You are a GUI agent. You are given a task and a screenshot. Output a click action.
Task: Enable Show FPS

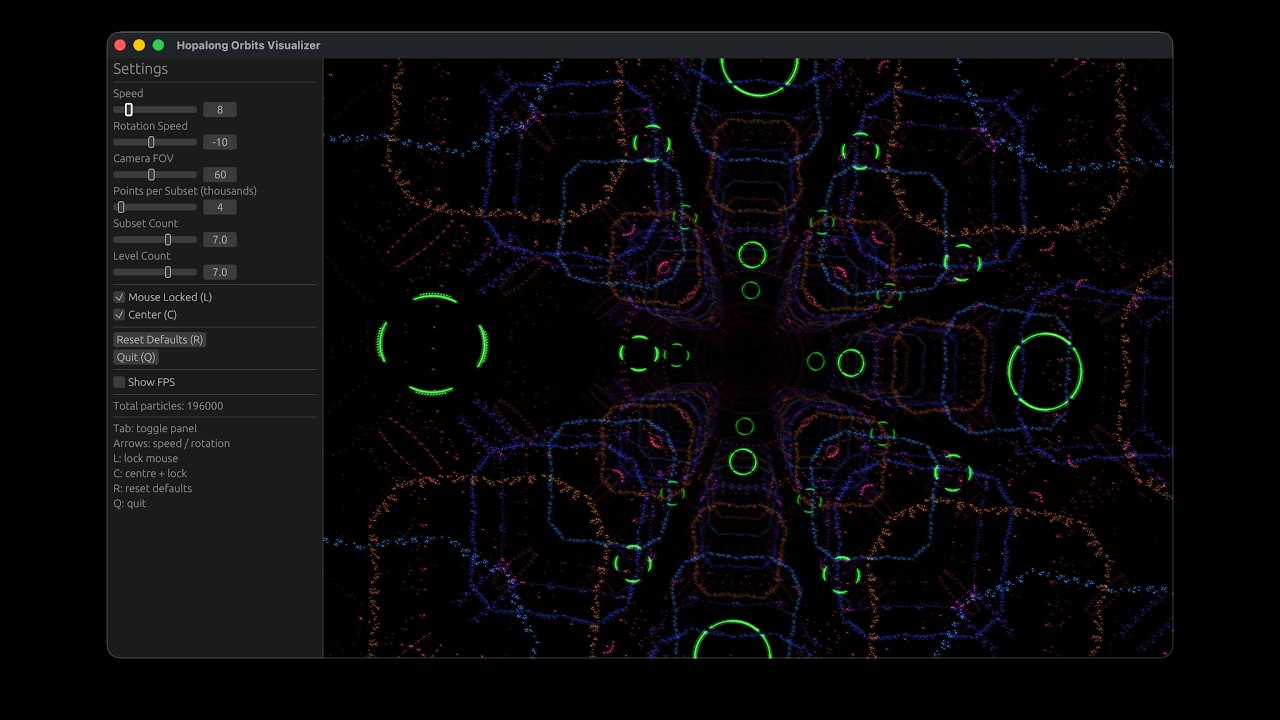point(119,381)
